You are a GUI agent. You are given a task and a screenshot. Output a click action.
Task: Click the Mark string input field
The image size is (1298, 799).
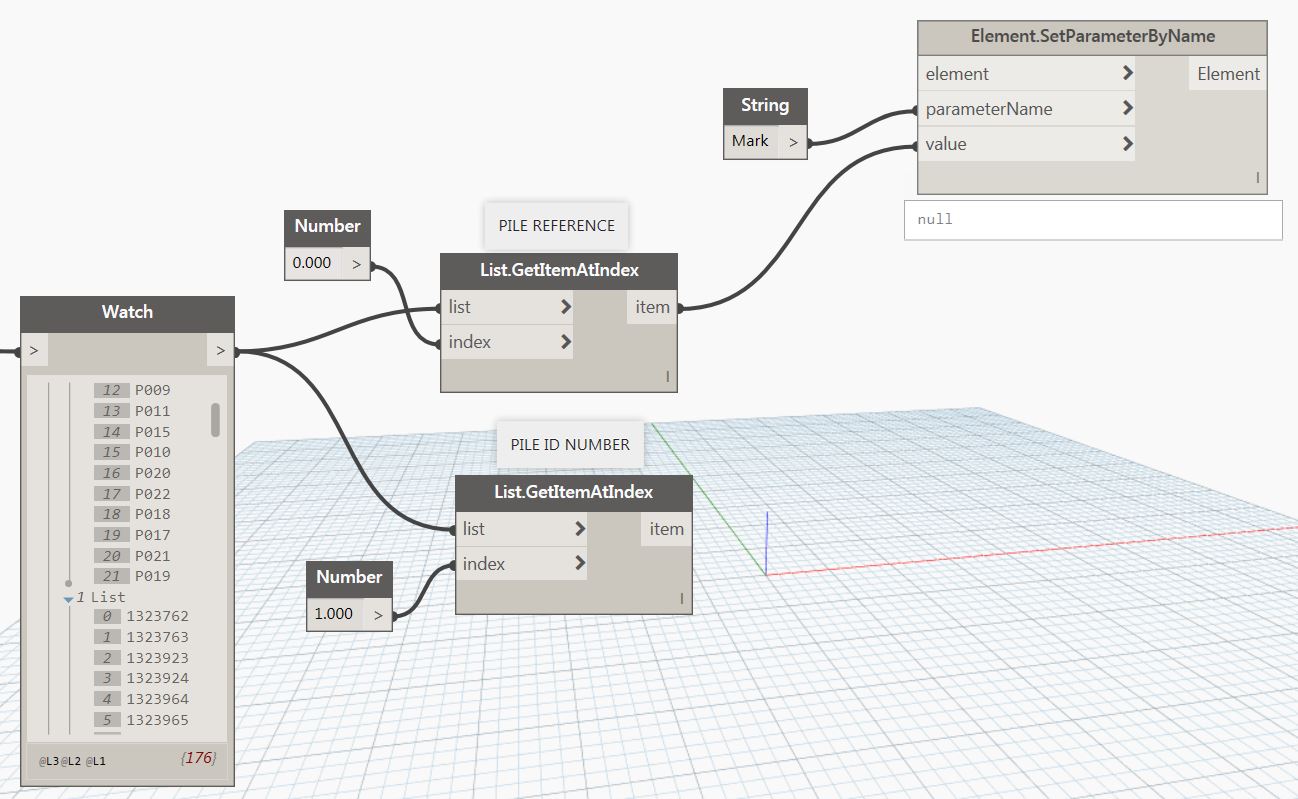pyautogui.click(x=751, y=141)
